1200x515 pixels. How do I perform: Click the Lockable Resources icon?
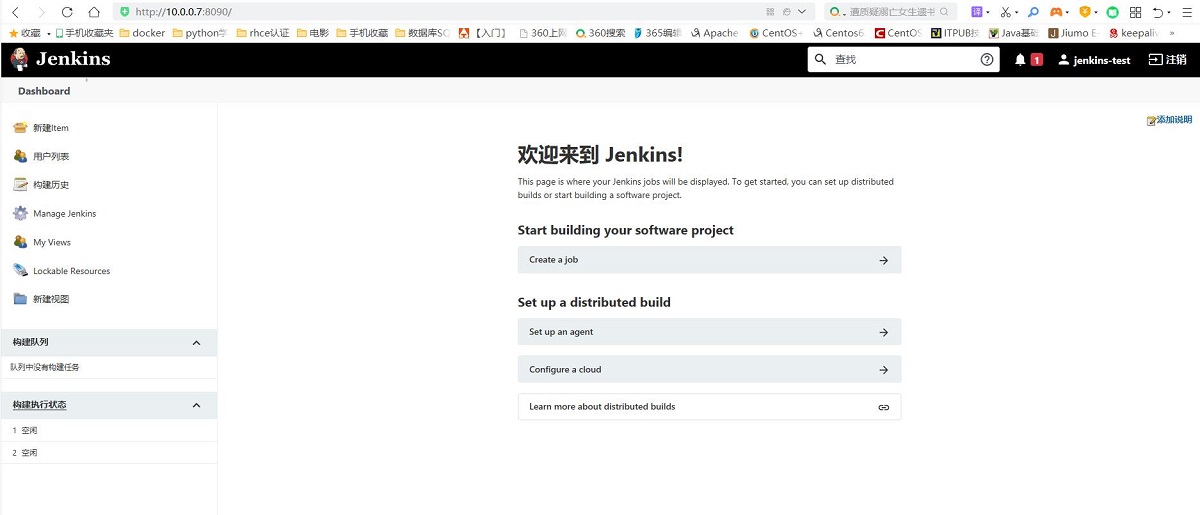tap(20, 270)
